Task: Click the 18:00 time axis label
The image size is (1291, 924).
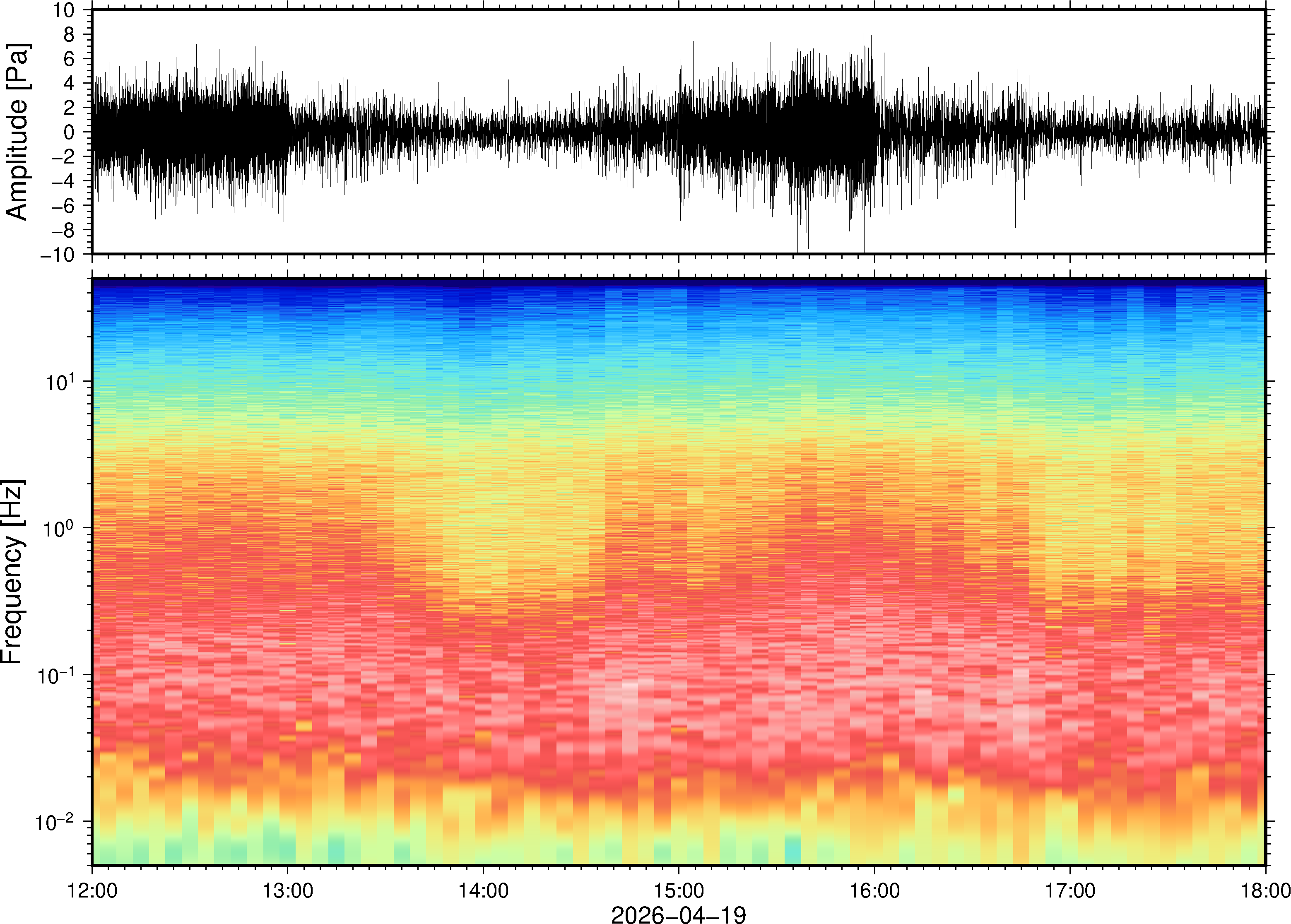Action: [x=1265, y=890]
